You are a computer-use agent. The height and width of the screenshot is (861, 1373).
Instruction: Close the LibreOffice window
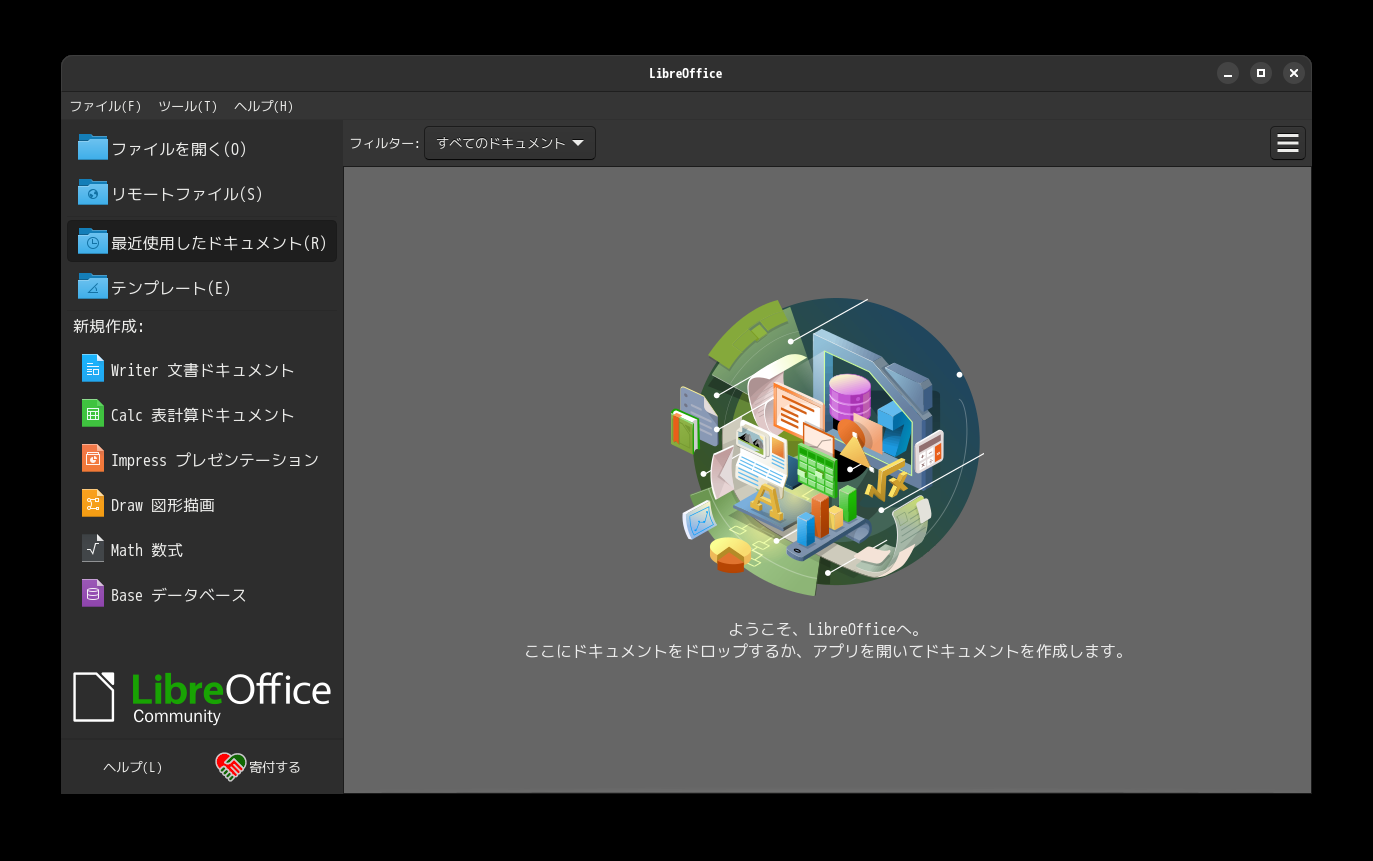[1294, 73]
